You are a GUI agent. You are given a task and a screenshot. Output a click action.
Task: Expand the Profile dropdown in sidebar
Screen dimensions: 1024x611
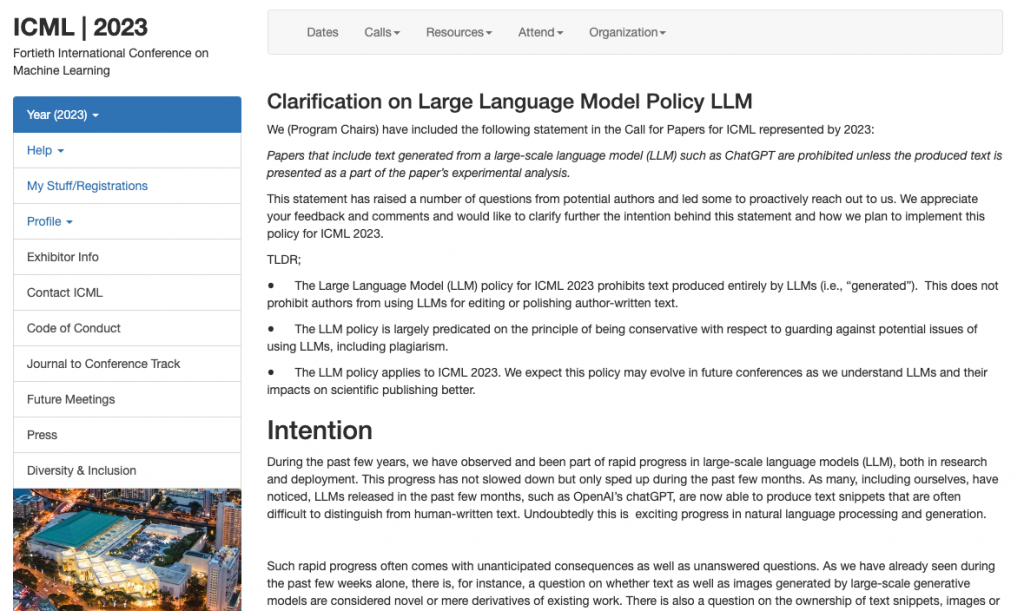(x=127, y=221)
